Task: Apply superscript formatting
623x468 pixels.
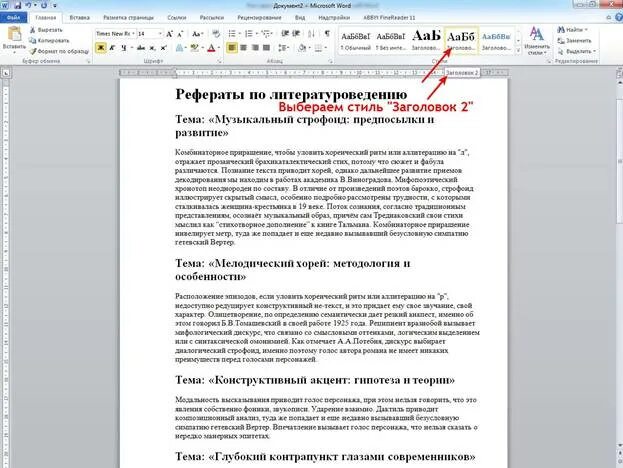Action: click(163, 48)
